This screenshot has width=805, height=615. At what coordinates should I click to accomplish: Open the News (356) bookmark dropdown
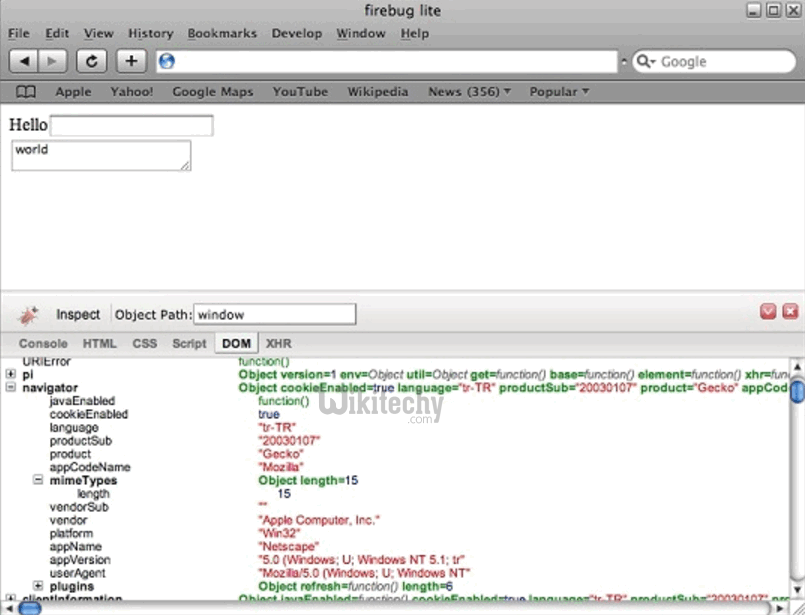point(469,92)
